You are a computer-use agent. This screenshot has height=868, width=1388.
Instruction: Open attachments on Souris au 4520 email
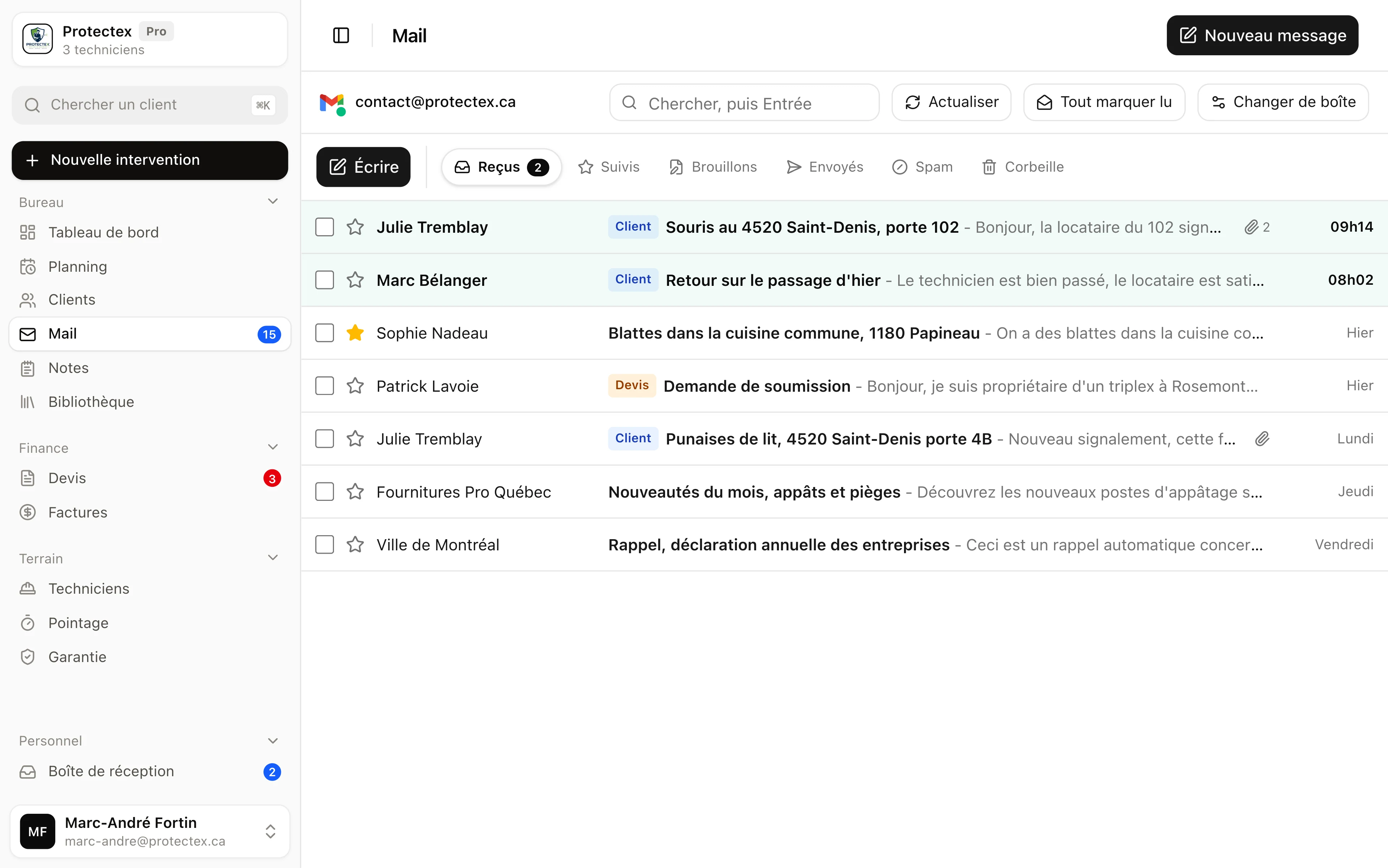point(1257,227)
